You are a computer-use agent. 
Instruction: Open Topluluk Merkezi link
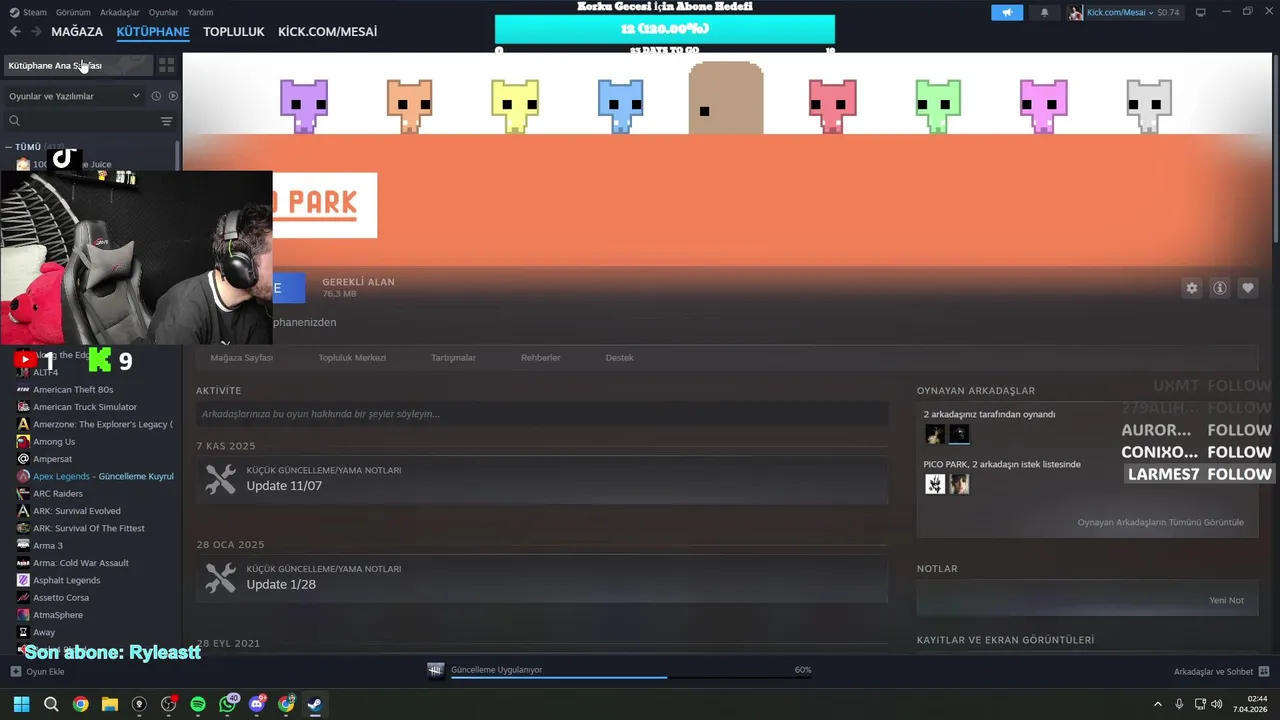click(x=352, y=357)
